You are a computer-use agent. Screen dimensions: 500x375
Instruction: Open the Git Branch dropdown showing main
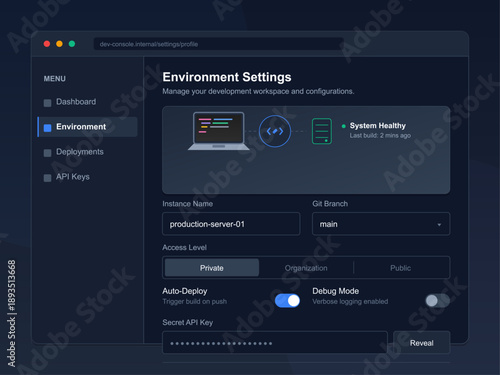(x=381, y=224)
